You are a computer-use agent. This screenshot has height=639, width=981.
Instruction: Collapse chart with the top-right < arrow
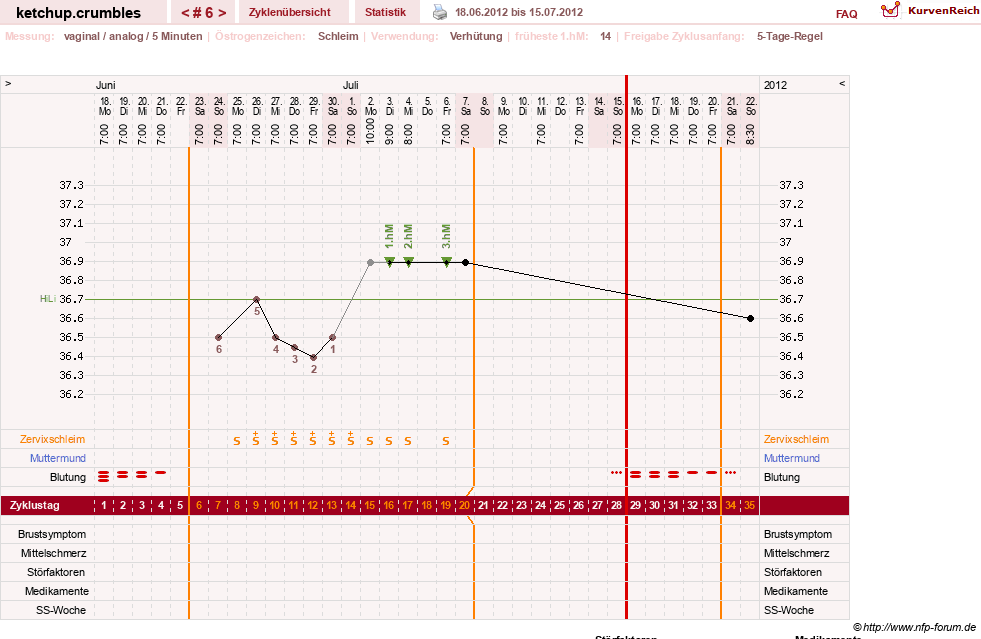click(x=842, y=83)
